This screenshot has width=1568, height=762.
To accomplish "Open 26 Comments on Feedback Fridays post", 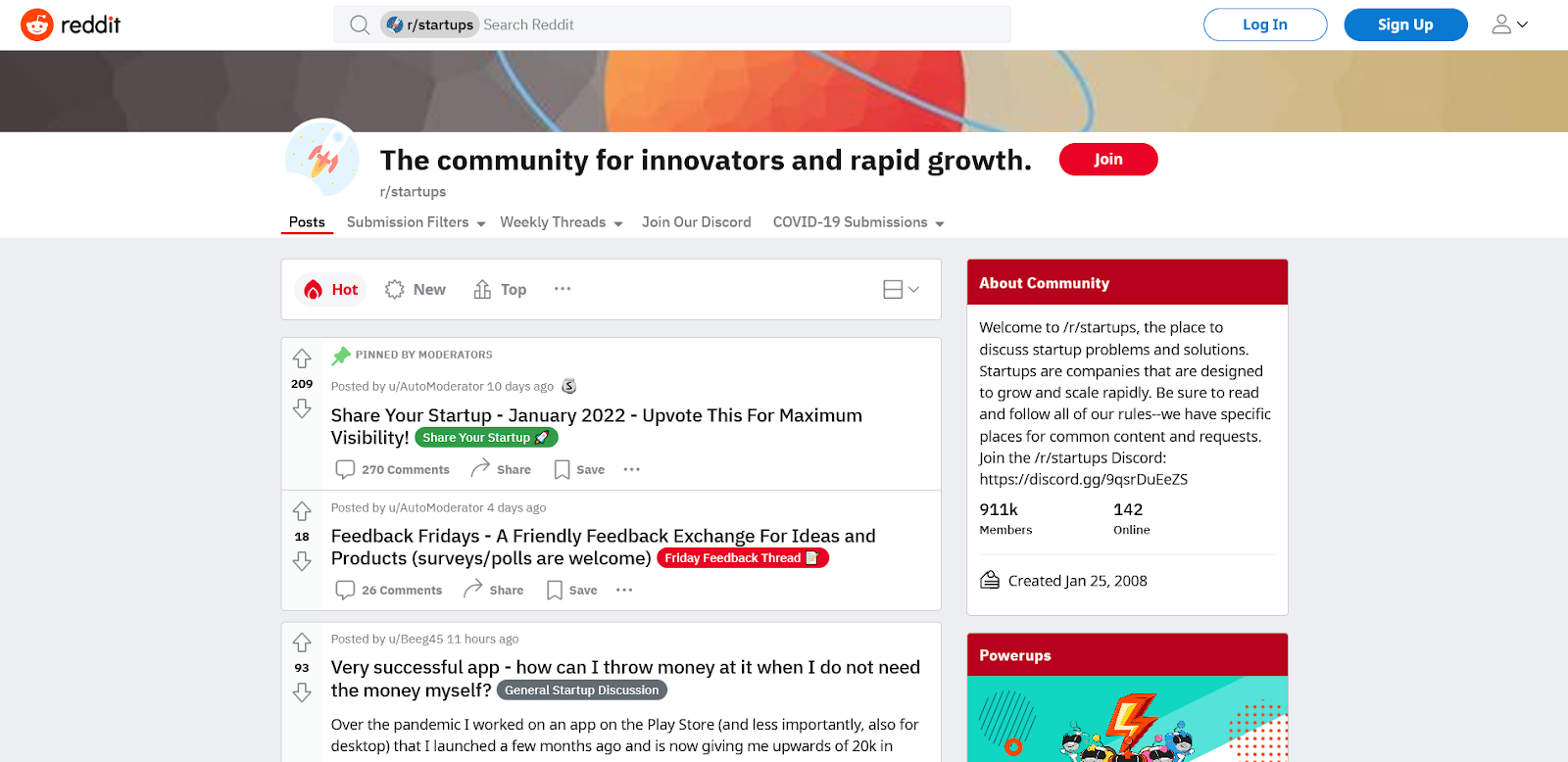I will click(389, 590).
